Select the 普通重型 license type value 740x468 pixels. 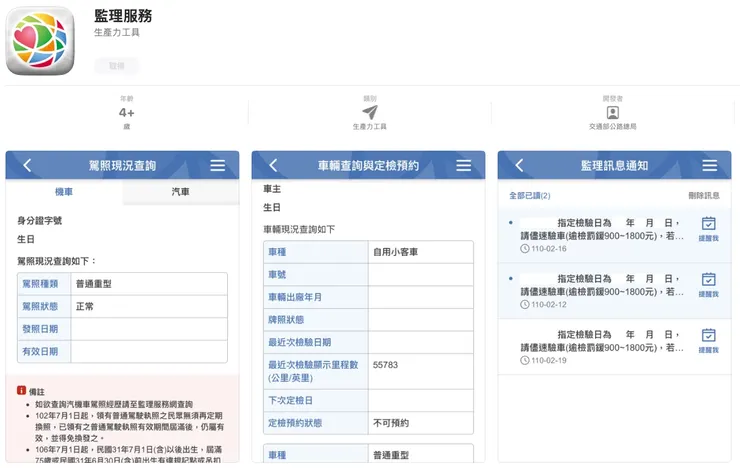point(93,284)
